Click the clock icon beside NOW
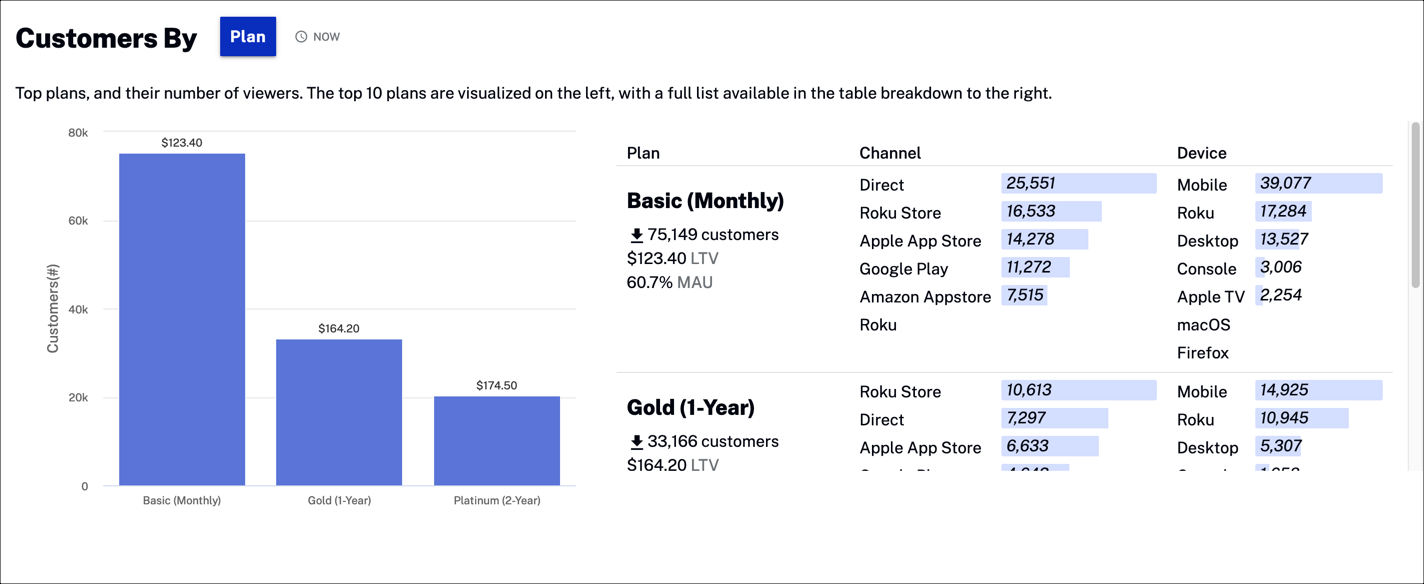The image size is (1424, 584). pyautogui.click(x=301, y=36)
